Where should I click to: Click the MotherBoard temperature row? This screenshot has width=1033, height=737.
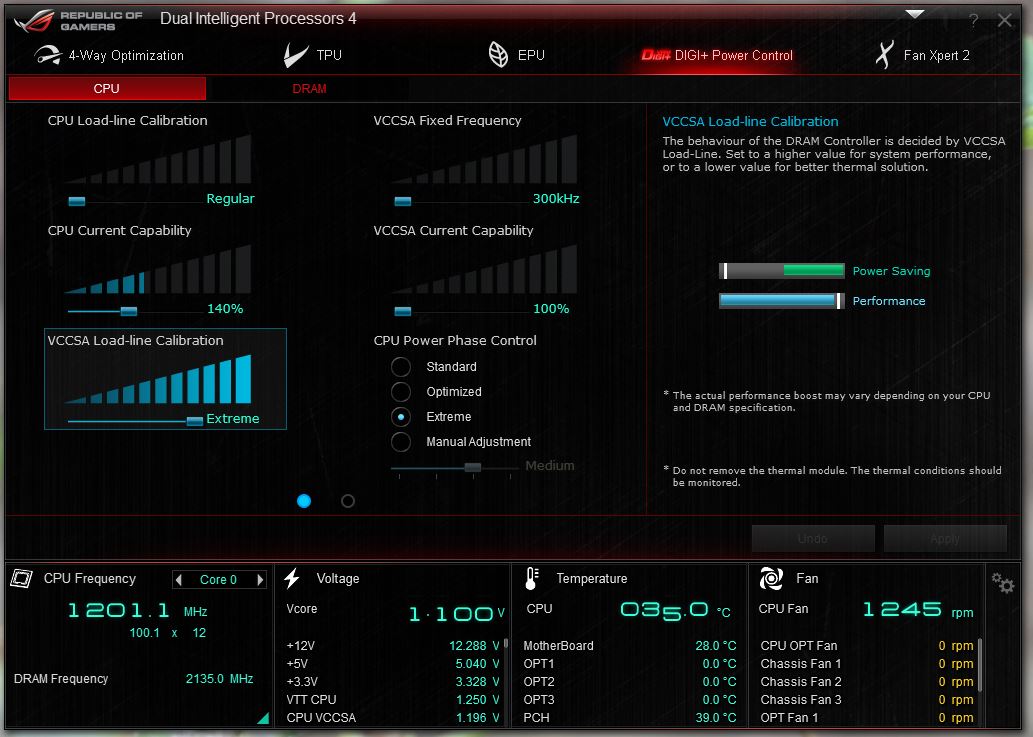tap(630, 646)
